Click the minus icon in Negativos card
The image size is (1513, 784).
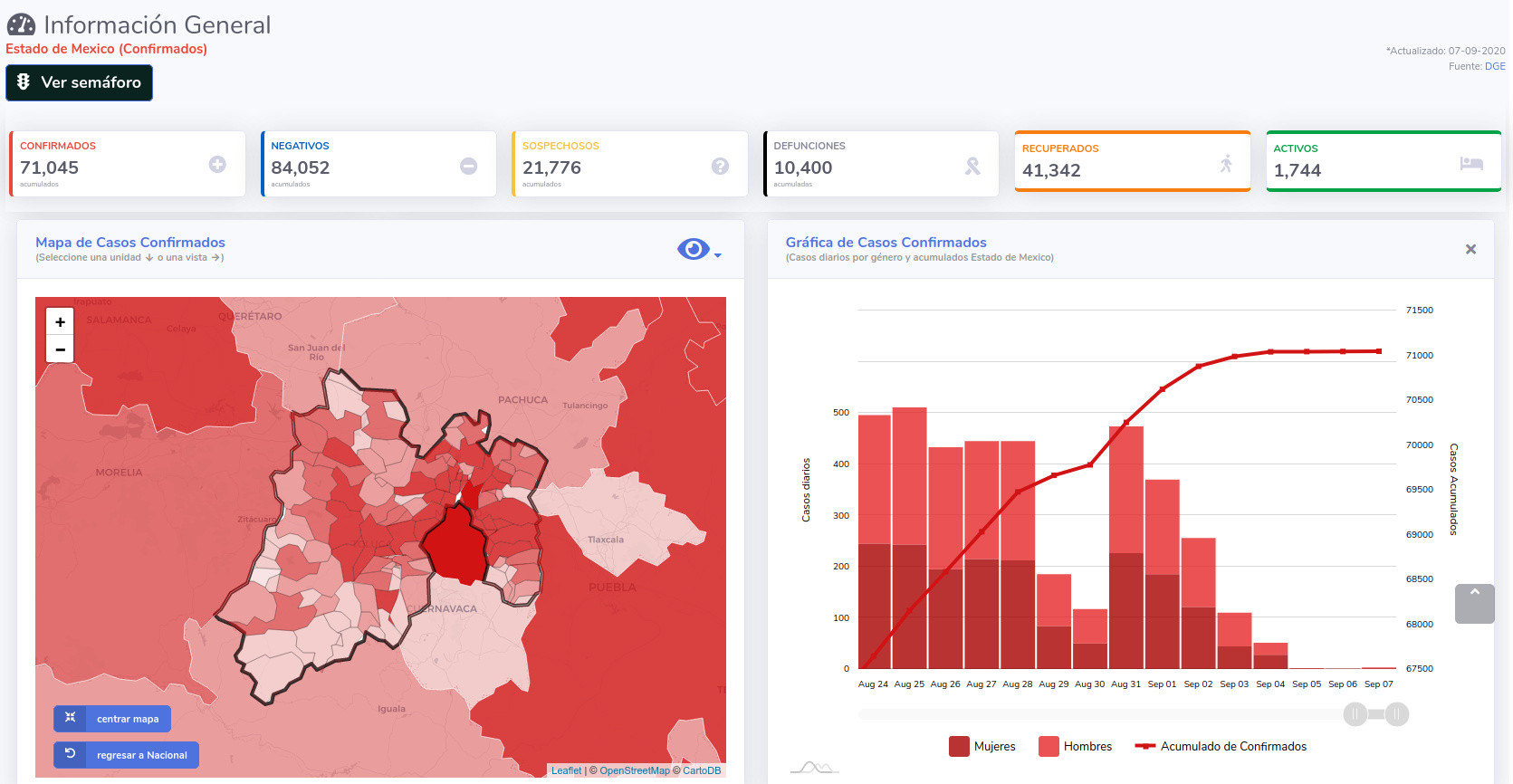tap(468, 166)
